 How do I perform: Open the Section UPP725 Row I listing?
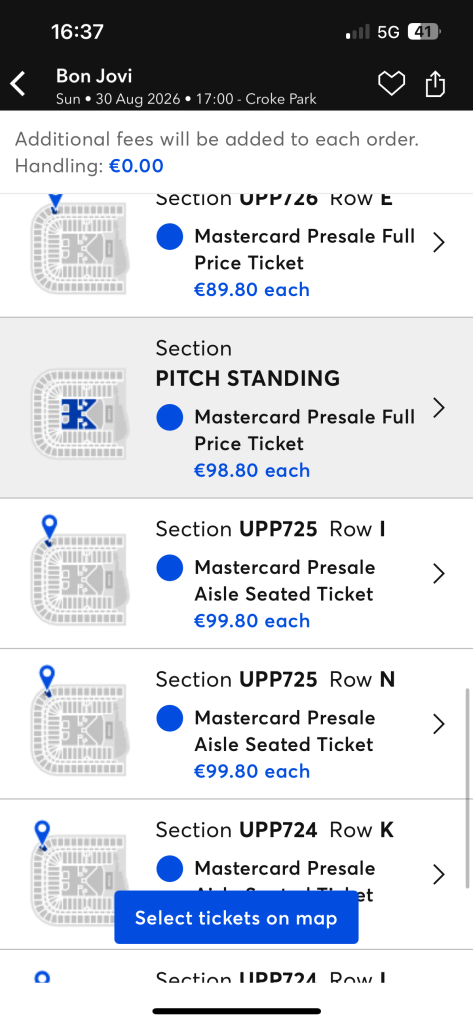point(236,574)
